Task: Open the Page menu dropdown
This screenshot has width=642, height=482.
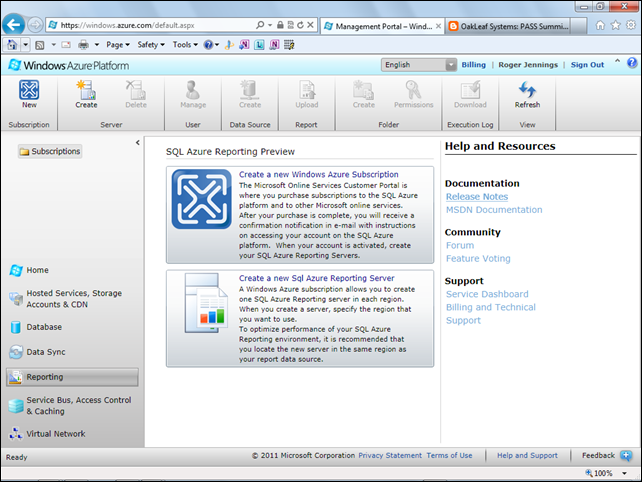Action: (x=118, y=45)
